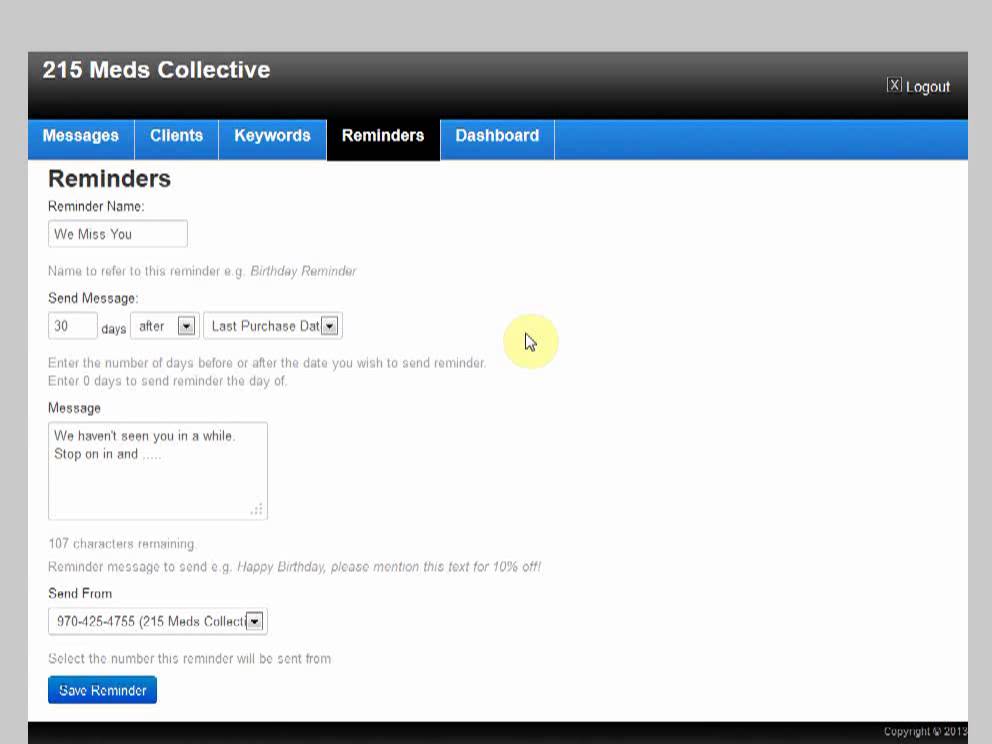Switch to the Clients tab

pyautogui.click(x=176, y=136)
